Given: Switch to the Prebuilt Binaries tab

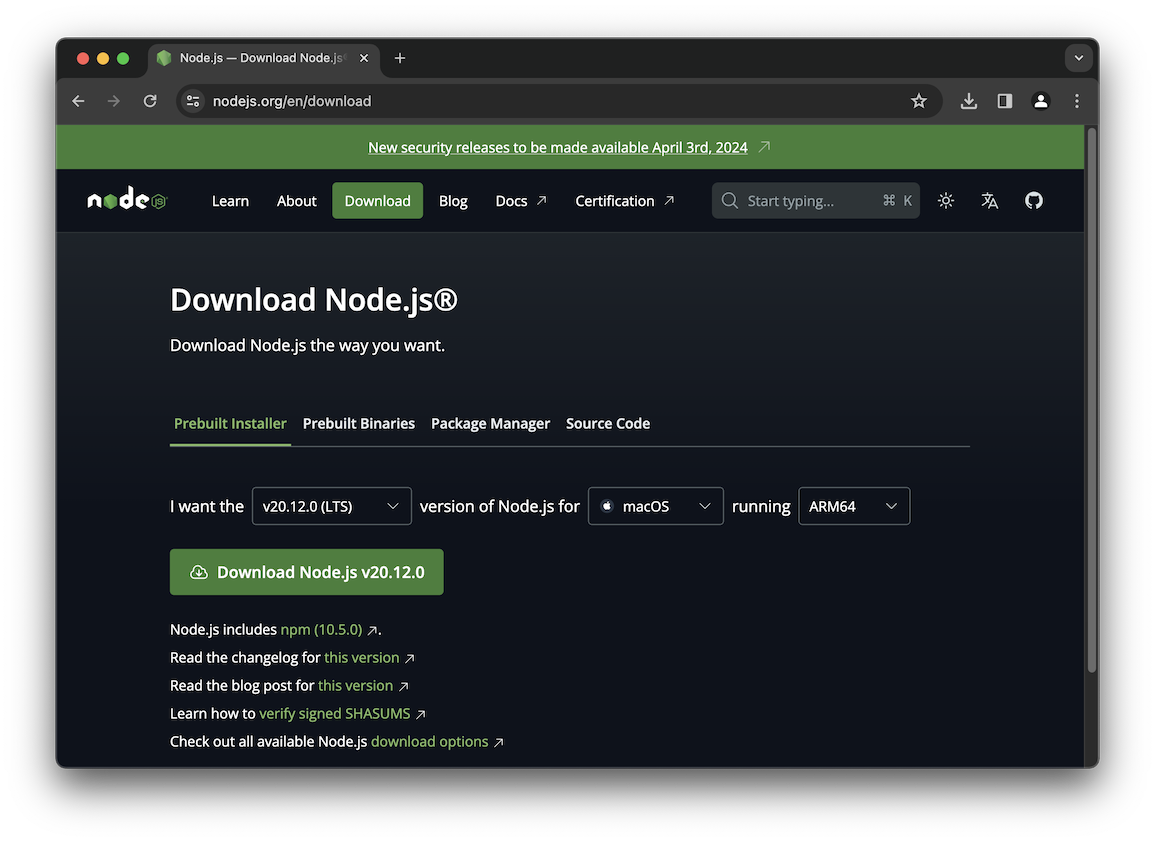Looking at the screenshot, I should (359, 424).
